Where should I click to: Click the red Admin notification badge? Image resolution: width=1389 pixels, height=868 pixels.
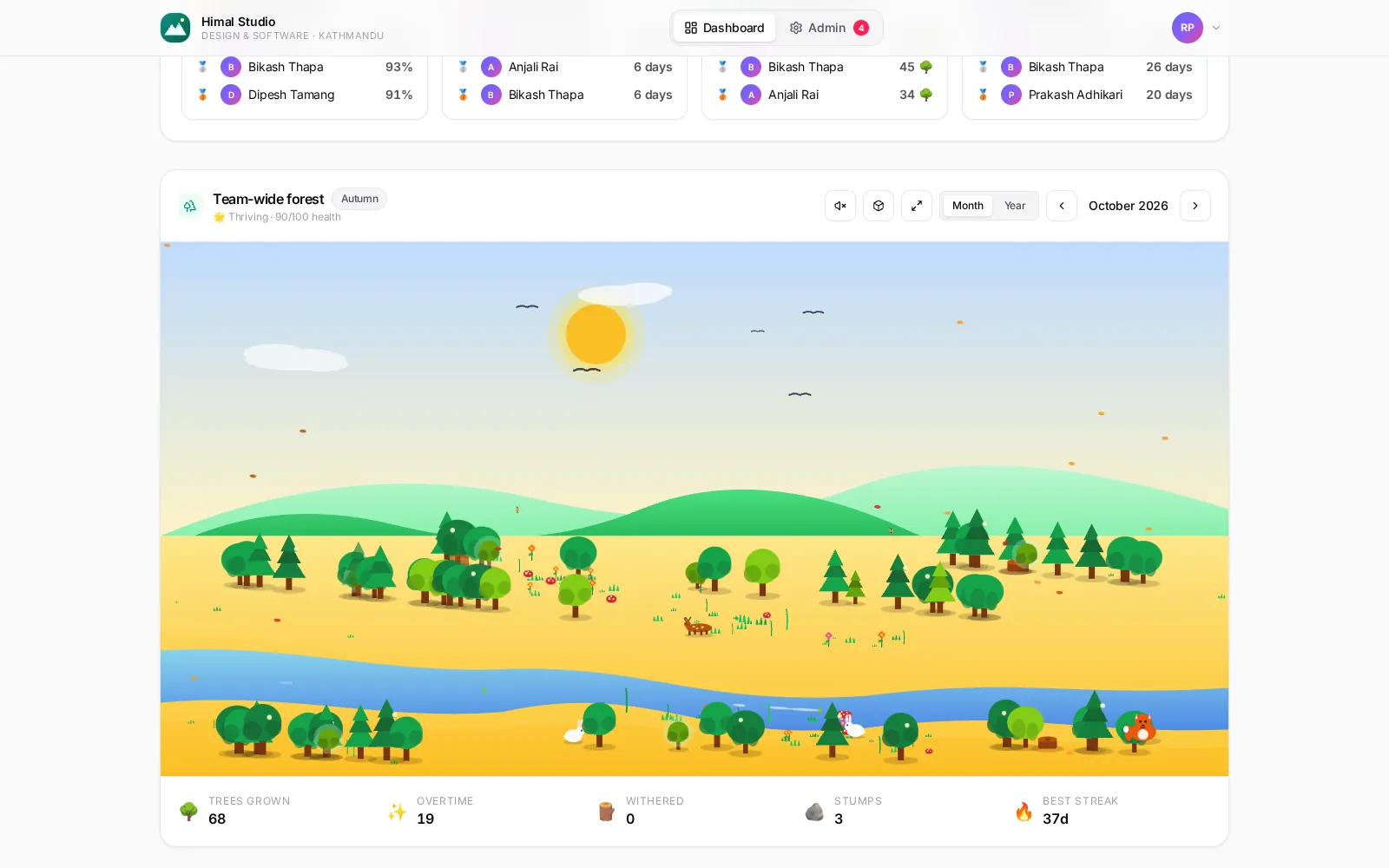[861, 28]
